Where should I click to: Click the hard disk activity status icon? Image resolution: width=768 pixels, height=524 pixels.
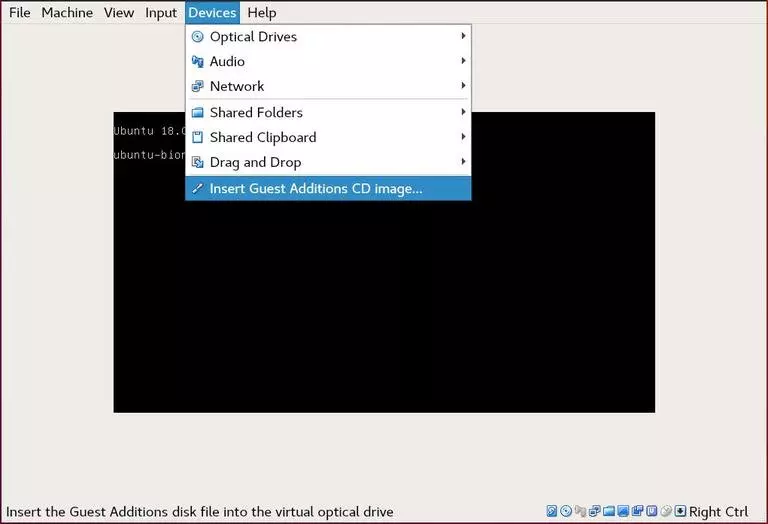point(552,511)
